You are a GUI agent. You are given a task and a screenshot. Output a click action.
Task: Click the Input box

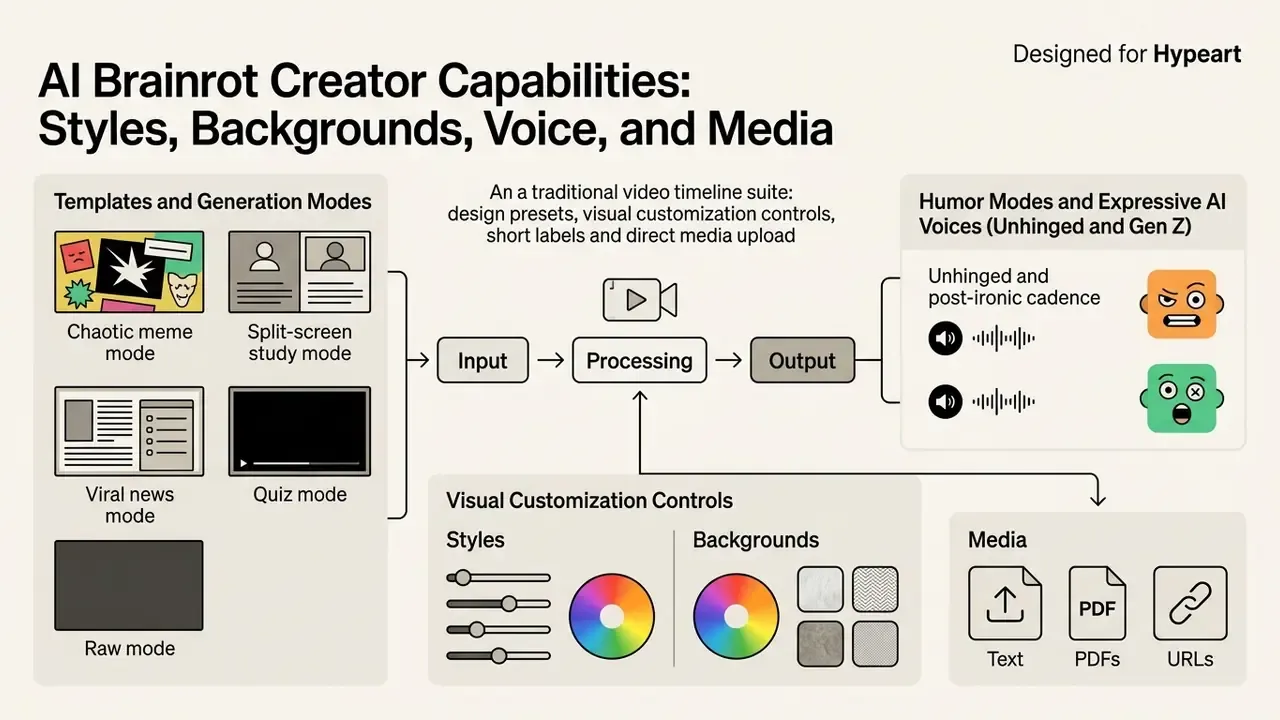(483, 361)
